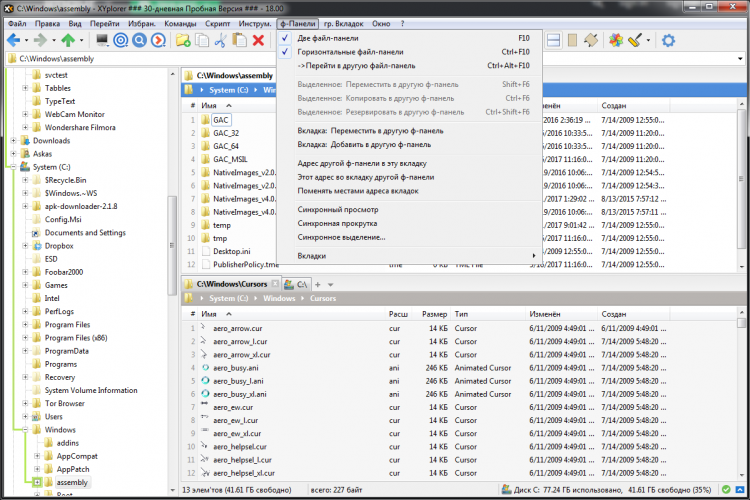Close the C:\Windows\Cursors tab
The height and width of the screenshot is (500, 750).
tap(275, 284)
